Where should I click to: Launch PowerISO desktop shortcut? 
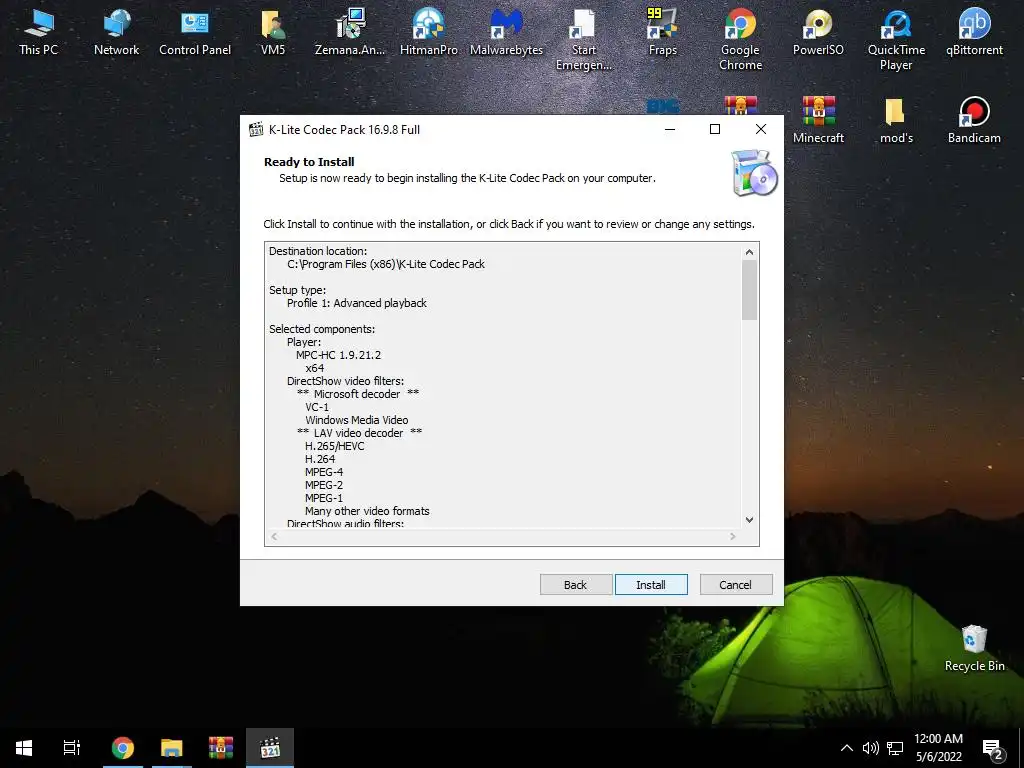pyautogui.click(x=818, y=31)
